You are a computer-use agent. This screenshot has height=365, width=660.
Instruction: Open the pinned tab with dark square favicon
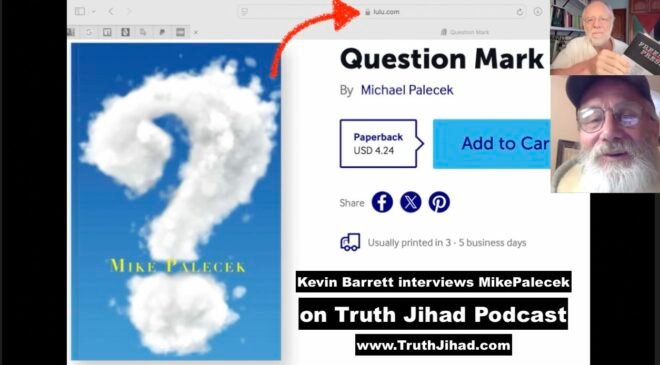[125, 32]
